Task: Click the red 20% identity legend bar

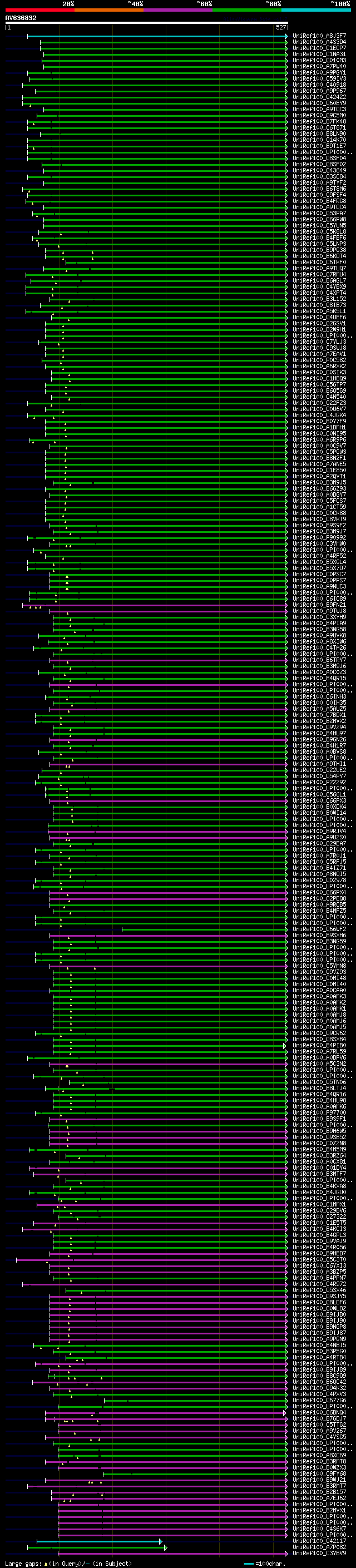Action: [x=39, y=10]
